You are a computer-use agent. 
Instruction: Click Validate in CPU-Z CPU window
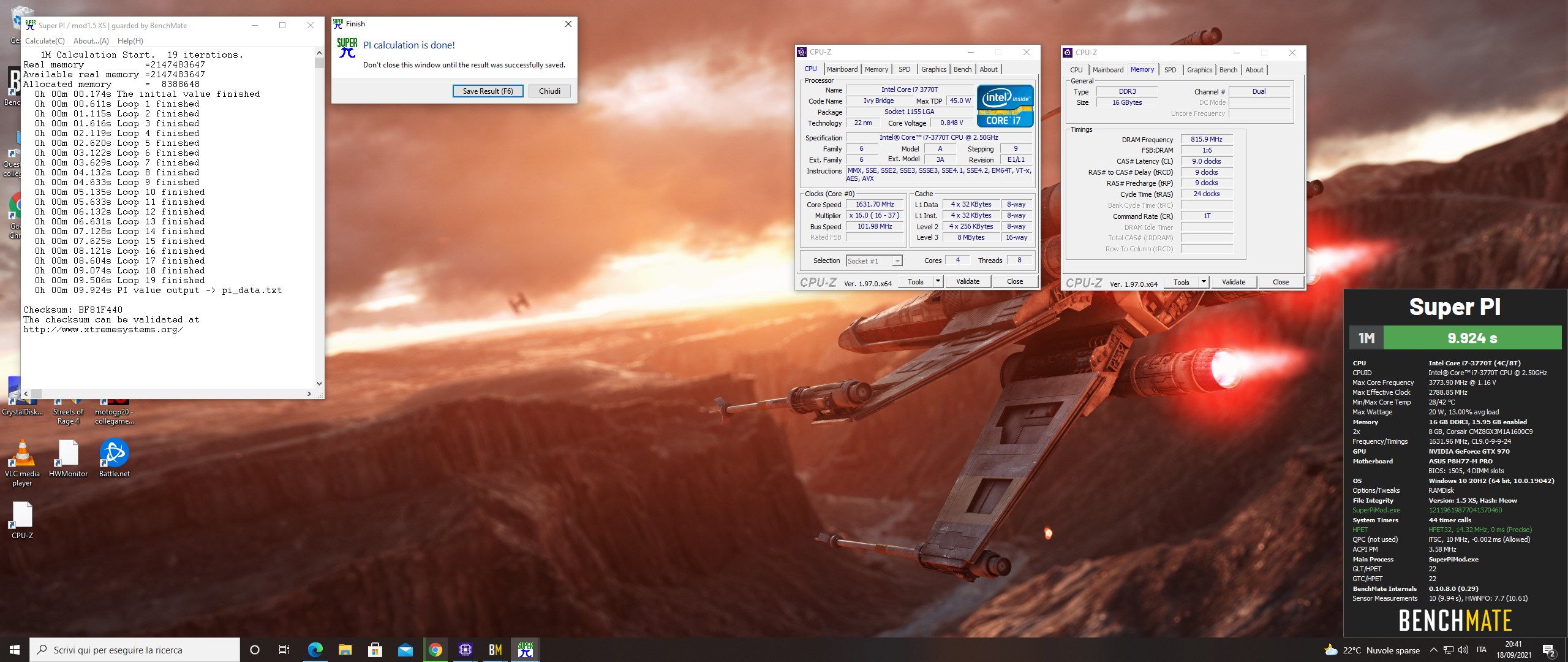pyautogui.click(x=968, y=281)
